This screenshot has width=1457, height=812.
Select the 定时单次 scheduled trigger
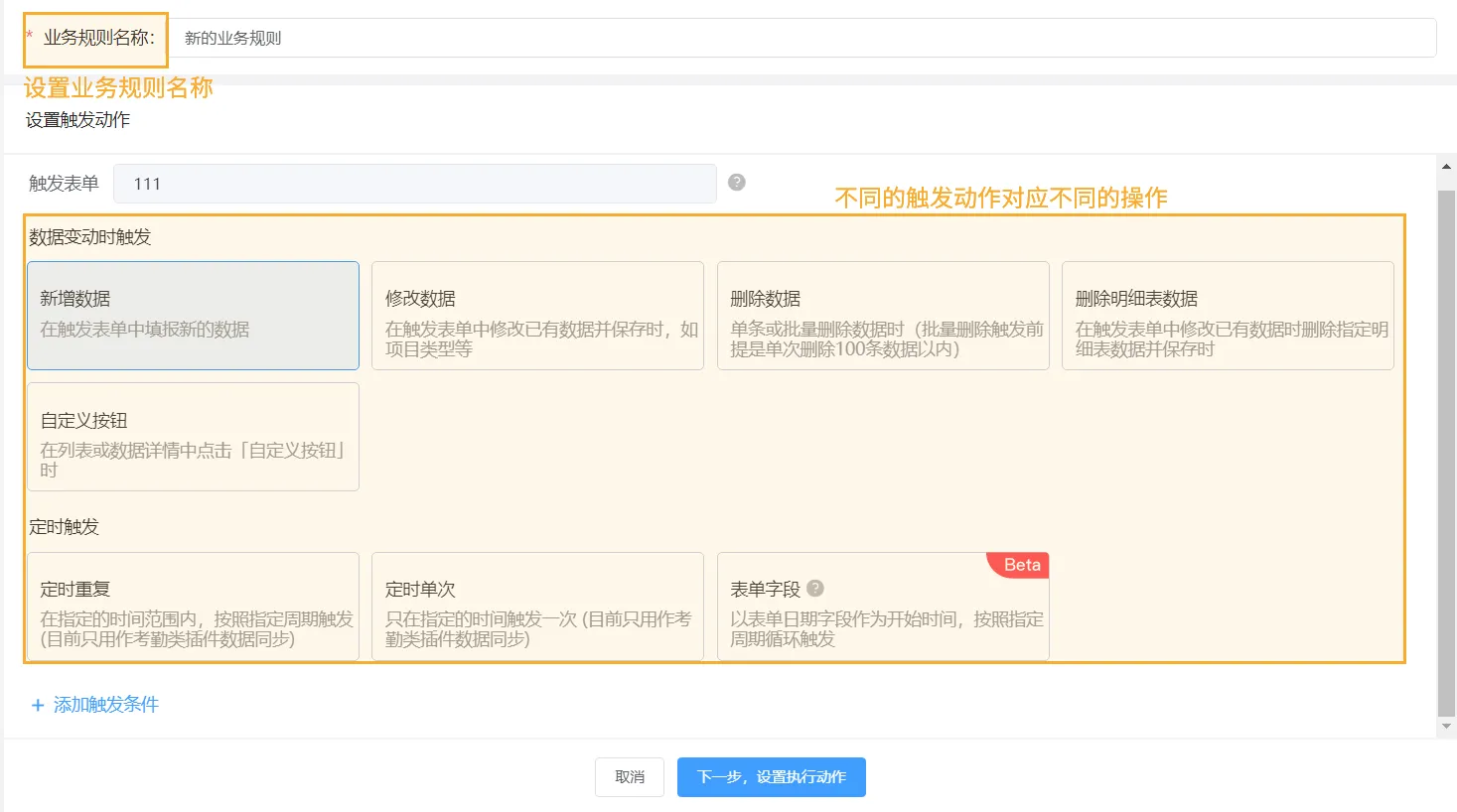click(537, 607)
